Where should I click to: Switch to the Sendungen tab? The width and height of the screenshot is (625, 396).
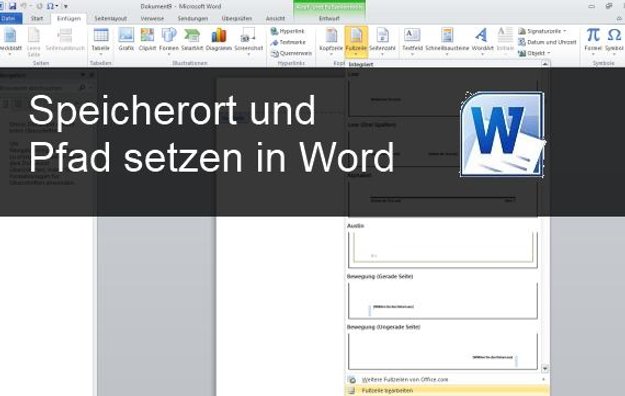coord(193,18)
